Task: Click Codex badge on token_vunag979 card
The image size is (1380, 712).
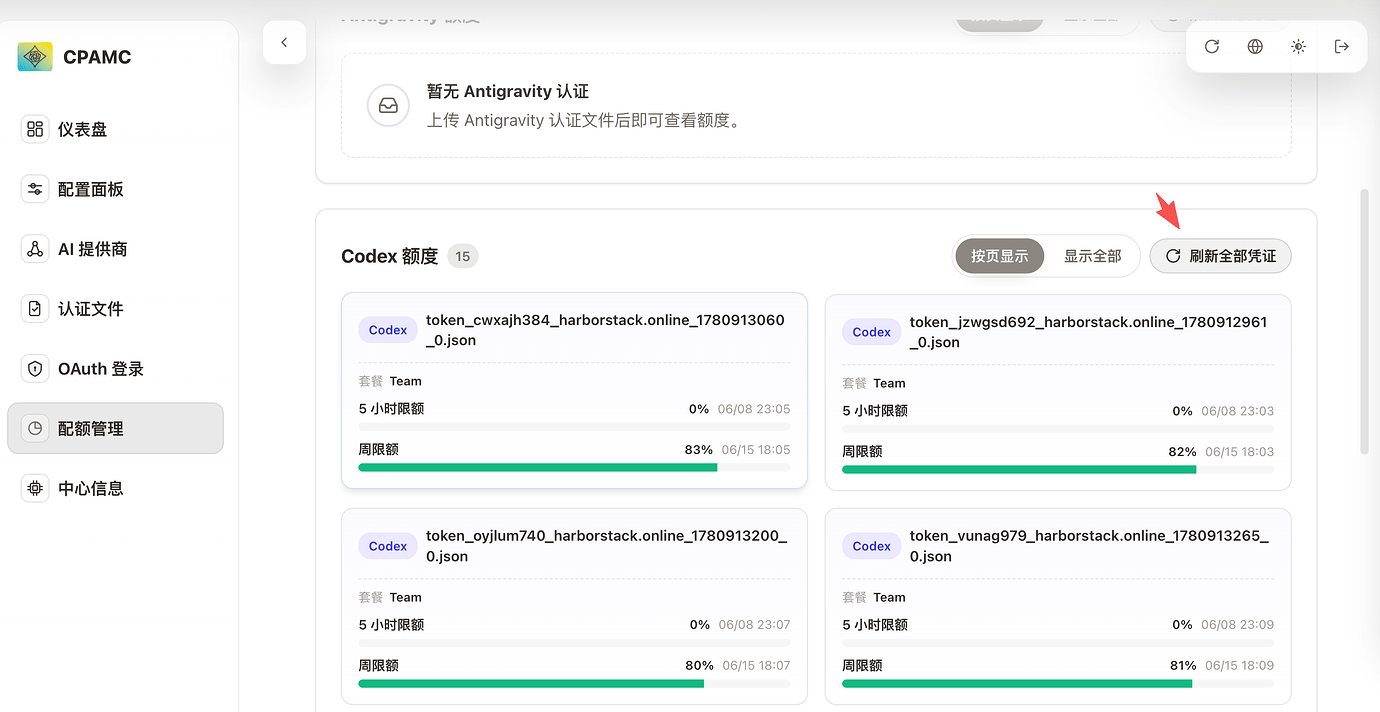Action: (872, 546)
